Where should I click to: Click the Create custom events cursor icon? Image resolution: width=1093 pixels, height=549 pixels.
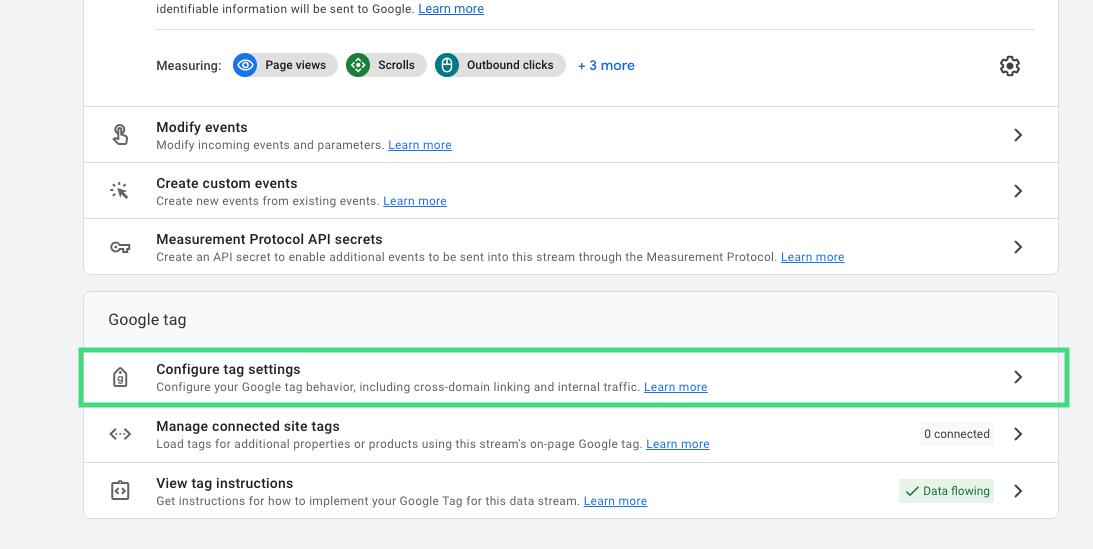(x=120, y=191)
